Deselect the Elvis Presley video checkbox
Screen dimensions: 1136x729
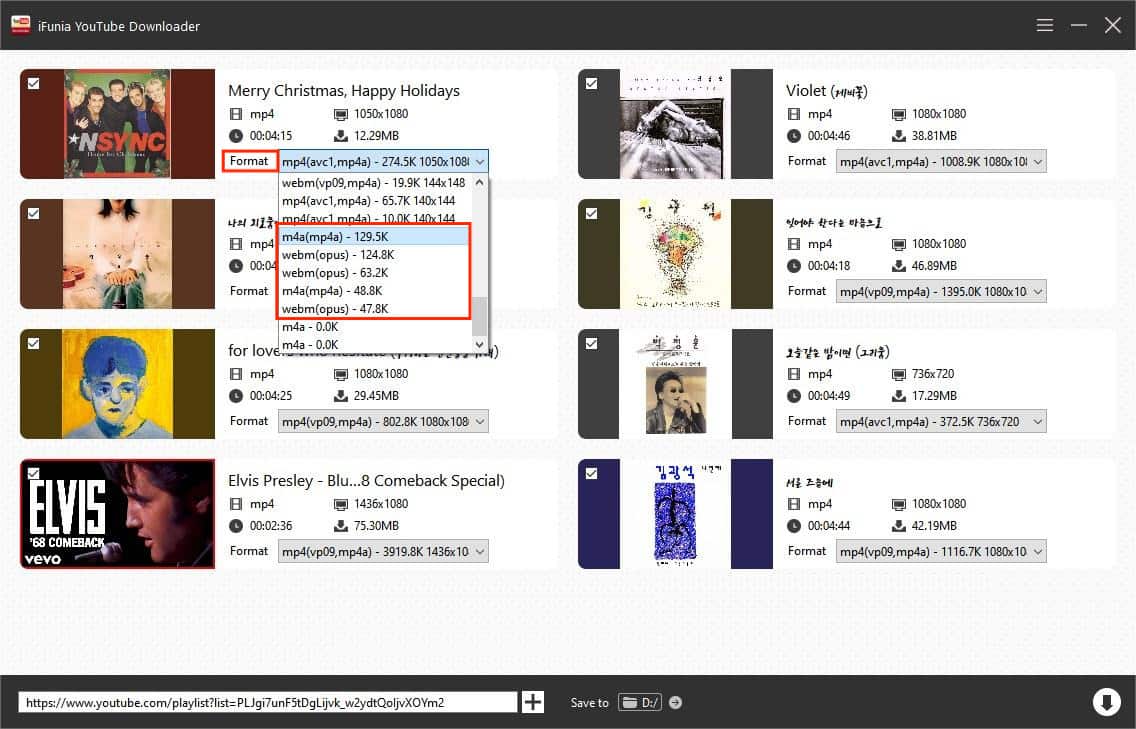coord(34,474)
